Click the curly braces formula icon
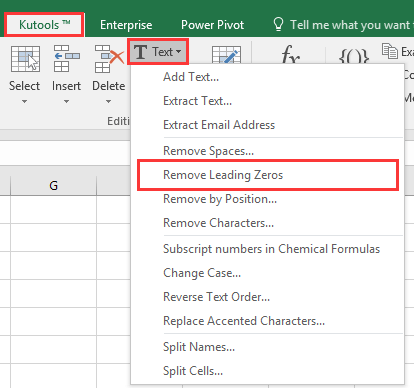 click(354, 55)
